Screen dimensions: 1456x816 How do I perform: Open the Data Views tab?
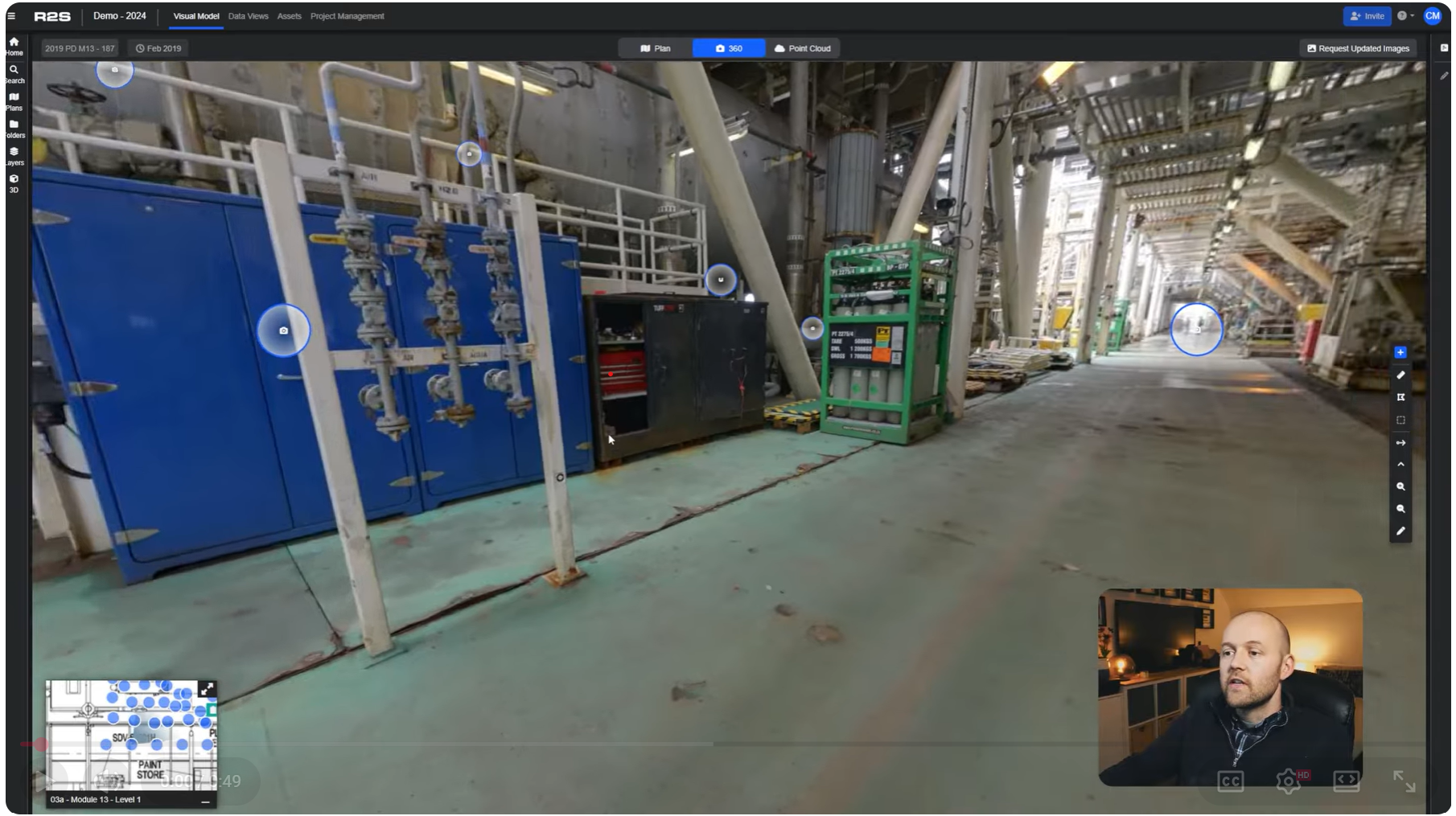point(248,16)
